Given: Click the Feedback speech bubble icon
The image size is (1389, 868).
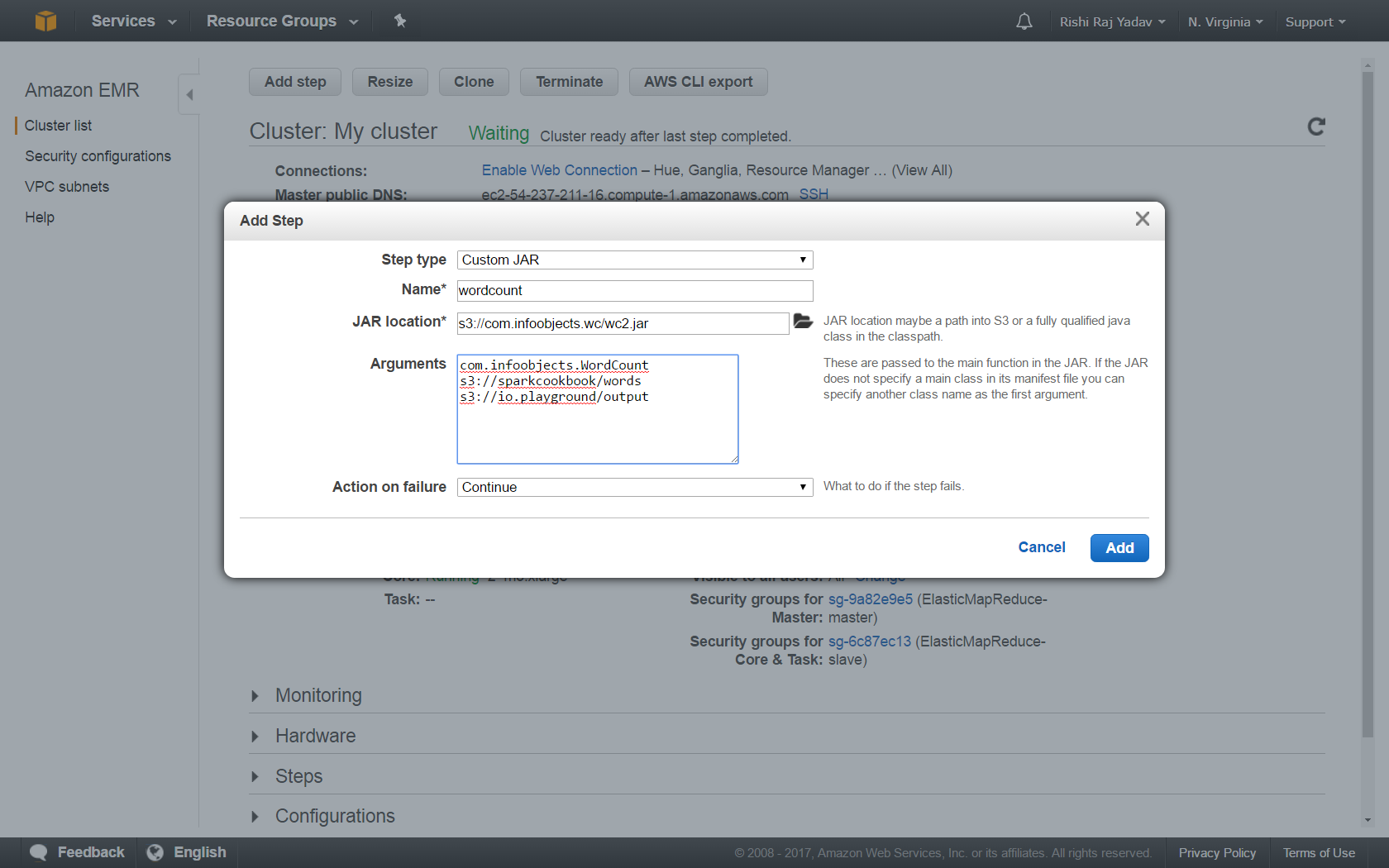Looking at the screenshot, I should pos(38,852).
